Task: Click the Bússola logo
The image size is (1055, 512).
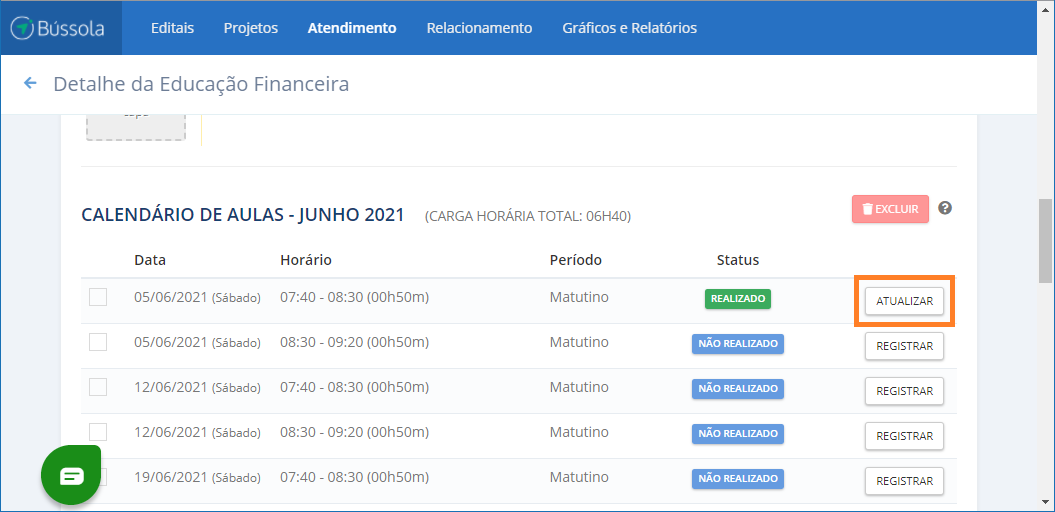Action: tap(58, 28)
